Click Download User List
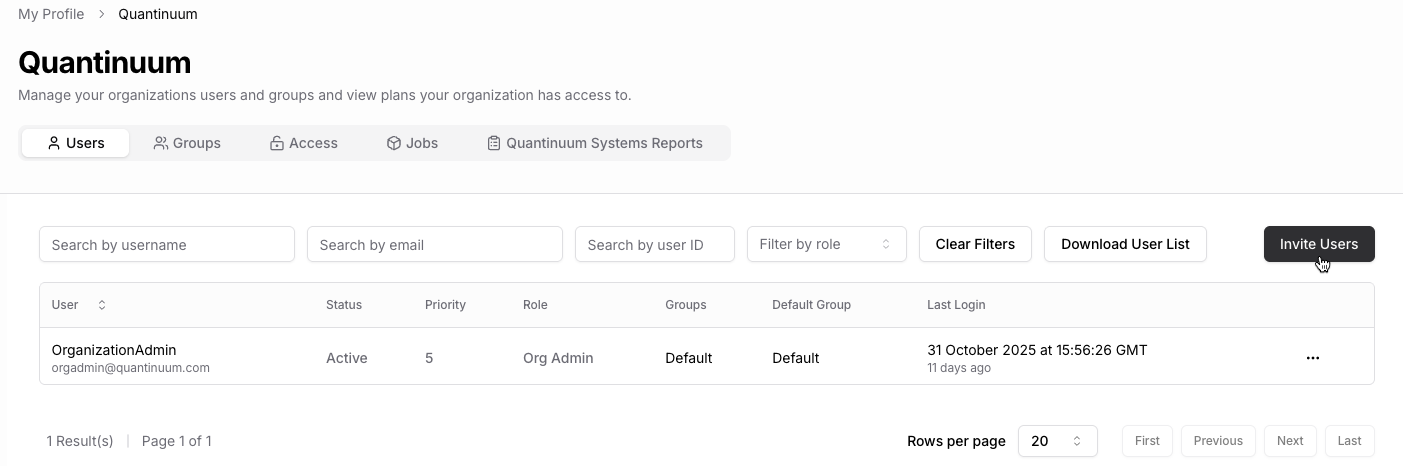 tap(1125, 244)
